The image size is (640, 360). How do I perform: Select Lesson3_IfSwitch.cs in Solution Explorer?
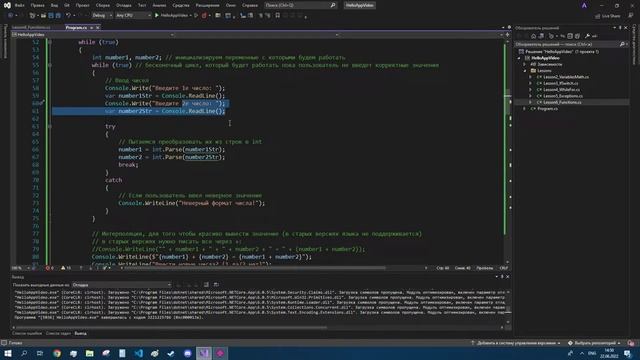click(x=560, y=83)
